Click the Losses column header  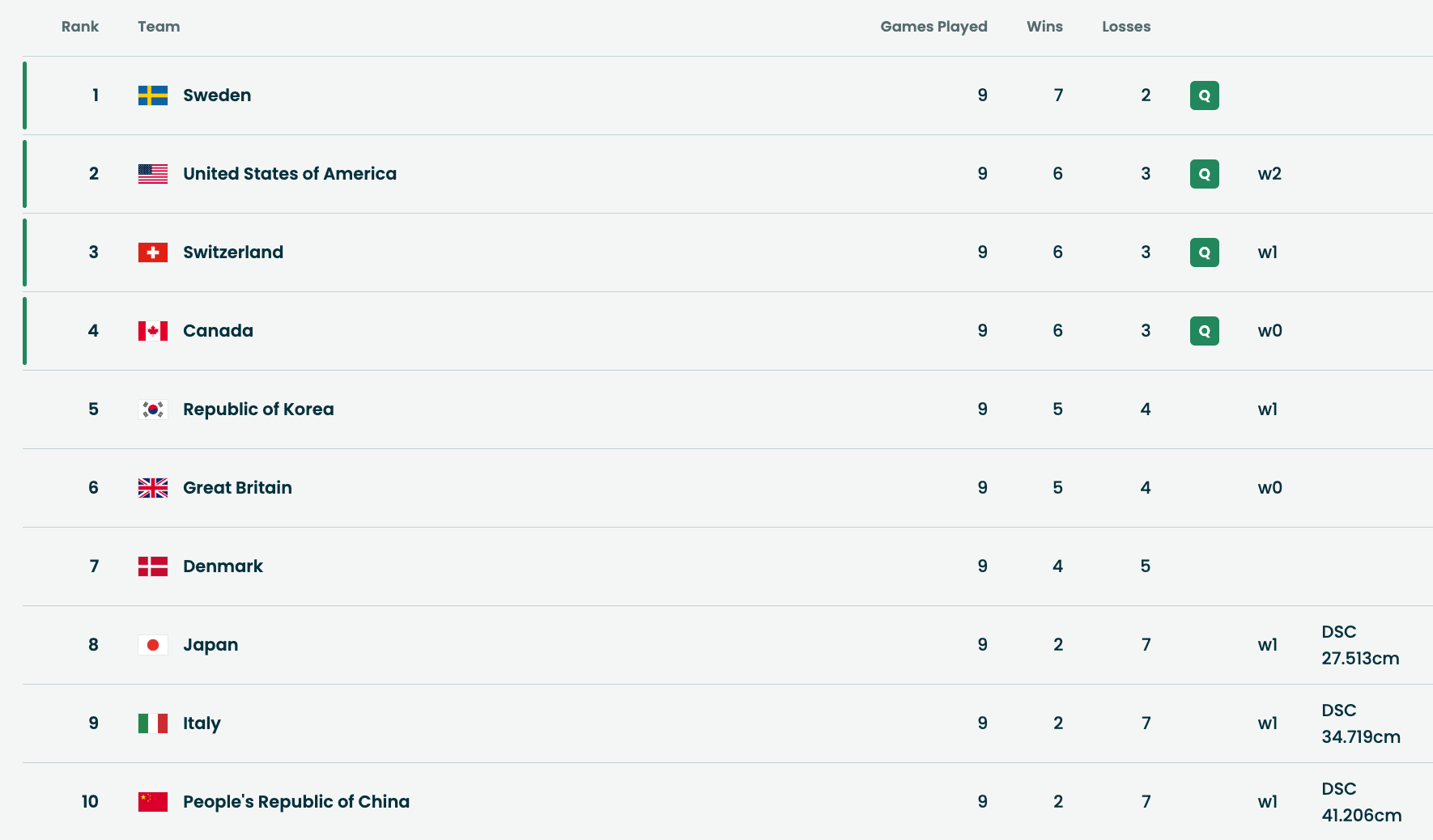(1125, 27)
